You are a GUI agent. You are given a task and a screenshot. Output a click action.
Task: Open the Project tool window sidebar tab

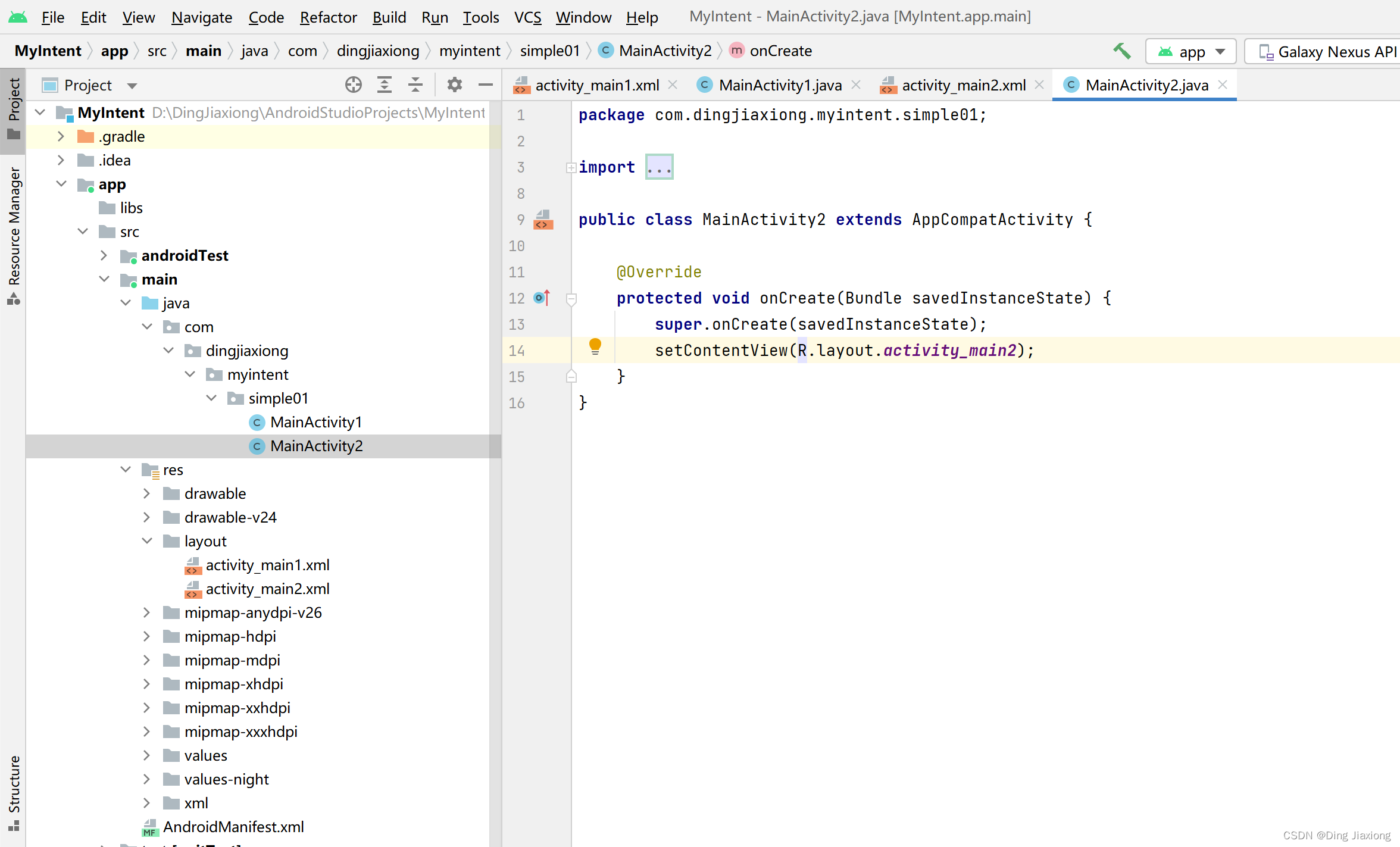tap(13, 110)
